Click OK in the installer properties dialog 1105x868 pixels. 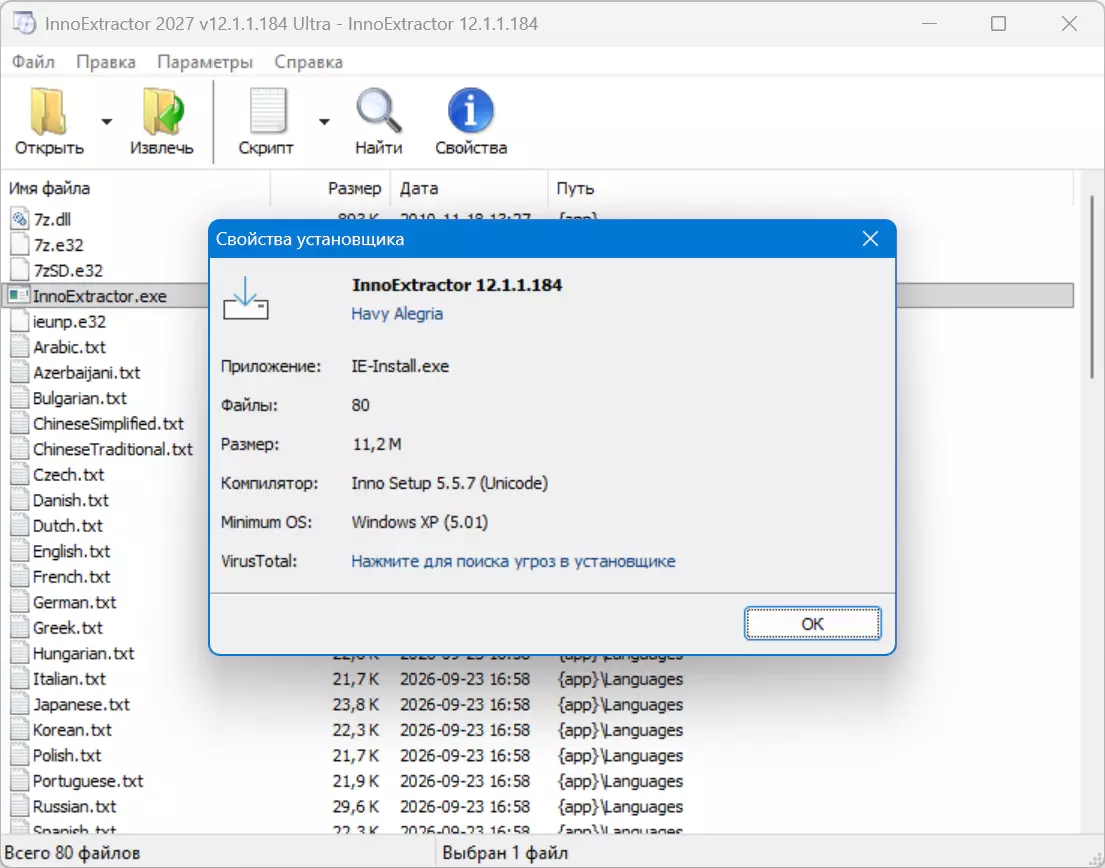(x=812, y=624)
